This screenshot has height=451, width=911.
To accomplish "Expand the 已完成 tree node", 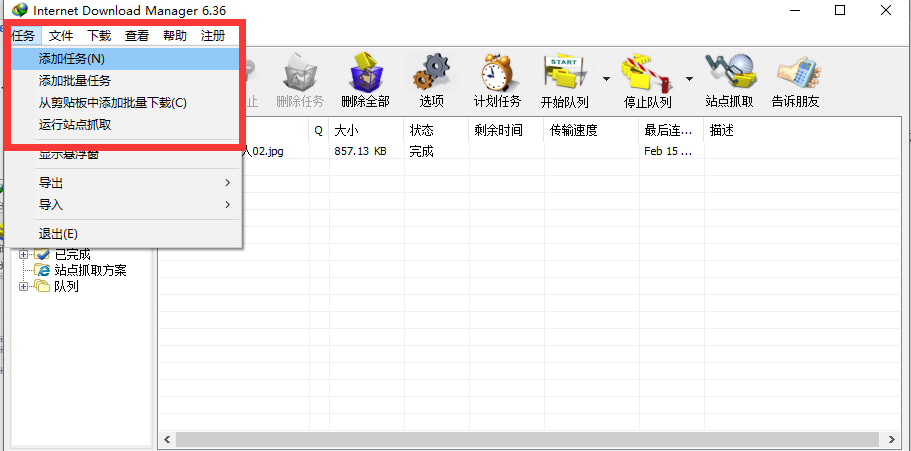I will 24,254.
